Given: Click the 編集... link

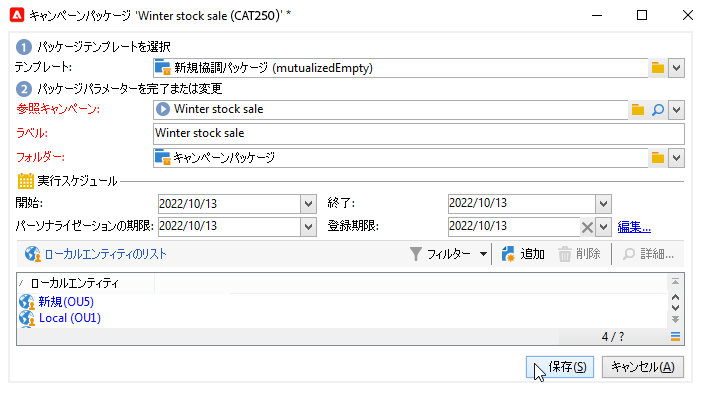Looking at the screenshot, I should (634, 227).
